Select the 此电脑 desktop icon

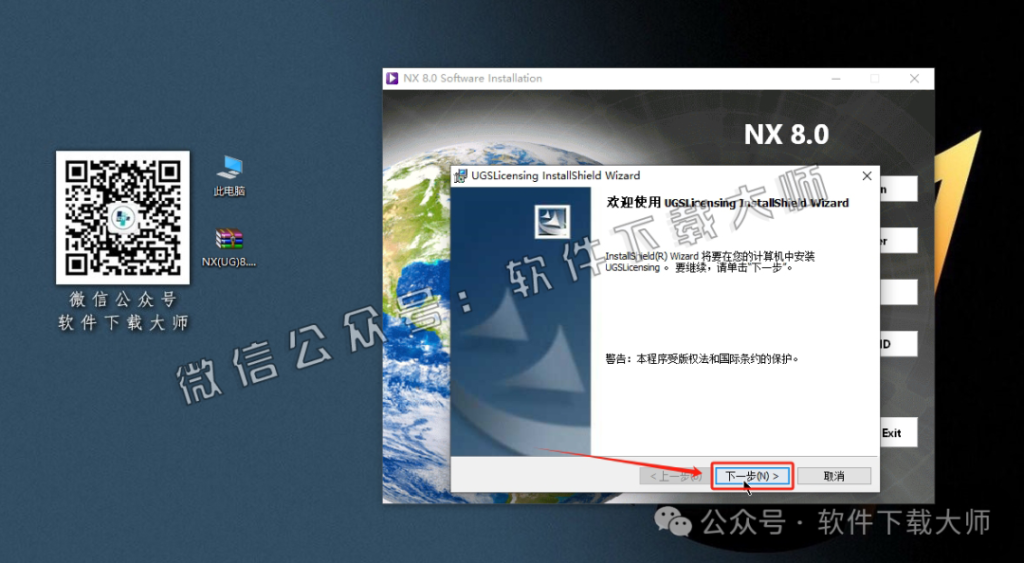pyautogui.click(x=229, y=176)
